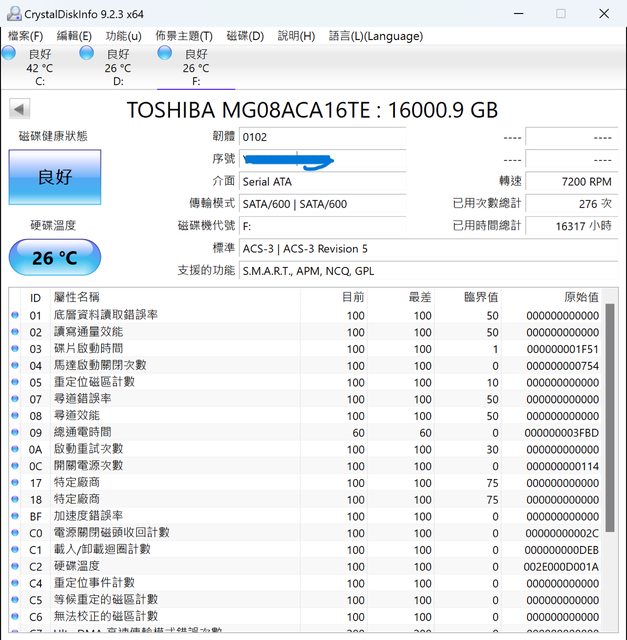Click status dot for attribute 03
627x640 pixels.
click(15, 349)
